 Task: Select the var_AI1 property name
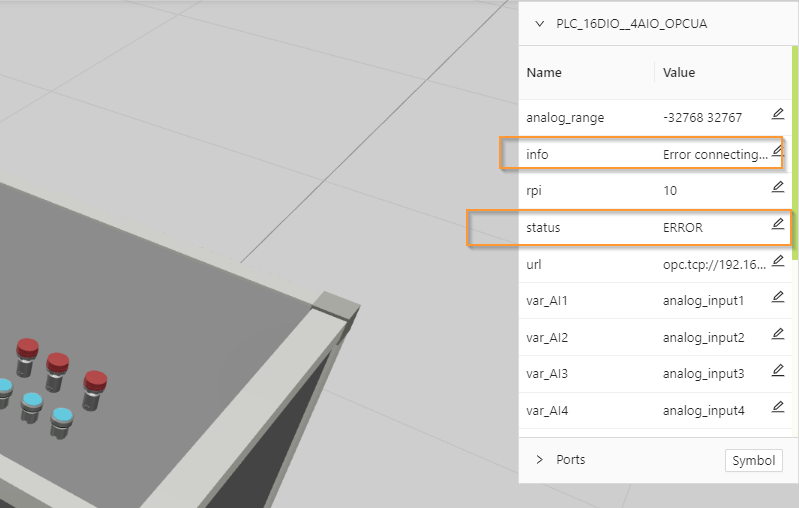point(547,301)
